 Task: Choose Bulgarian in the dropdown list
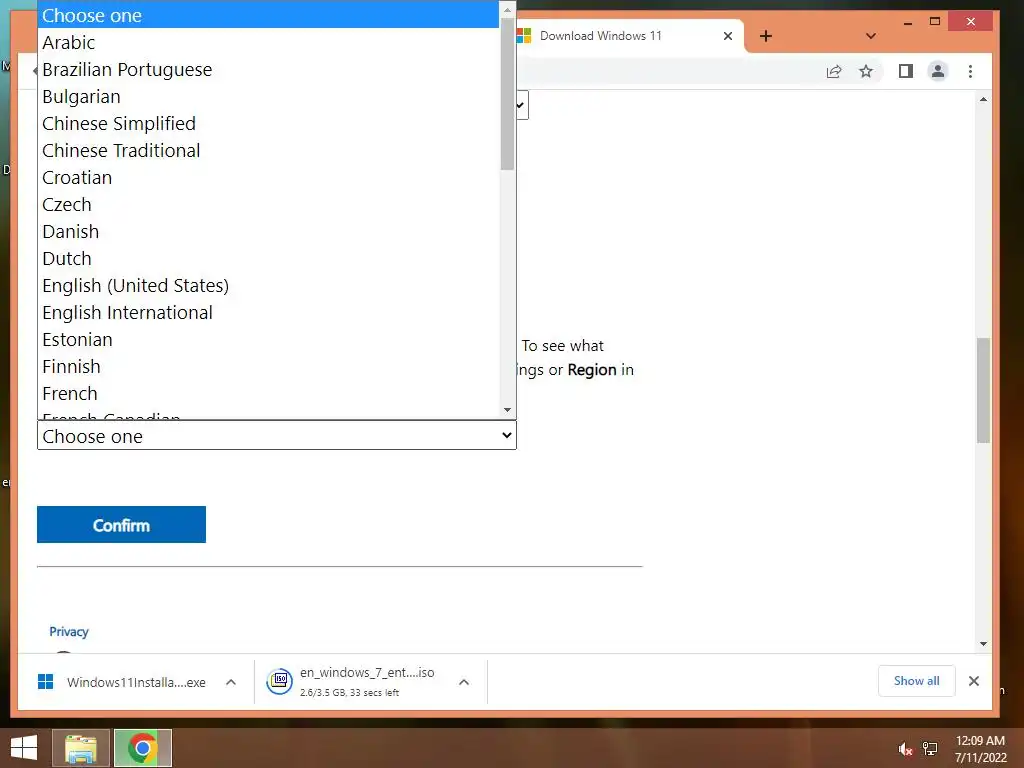coord(268,97)
